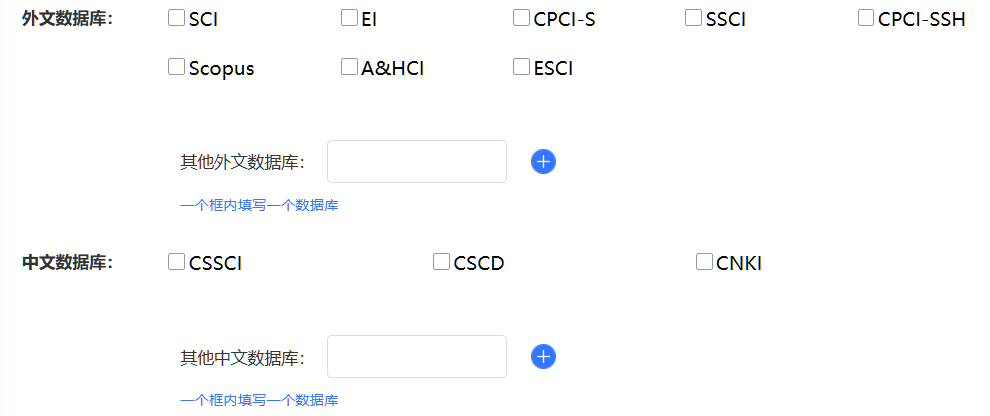Add another Chinese database input with plus icon

[x=543, y=357]
